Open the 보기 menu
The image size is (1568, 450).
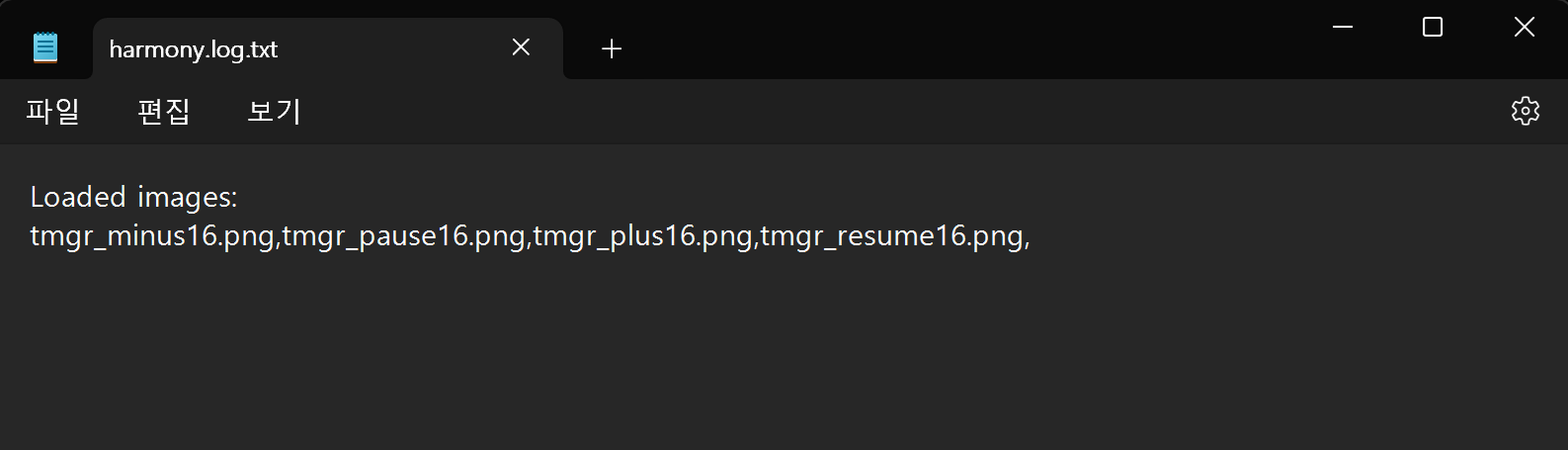pos(274,112)
